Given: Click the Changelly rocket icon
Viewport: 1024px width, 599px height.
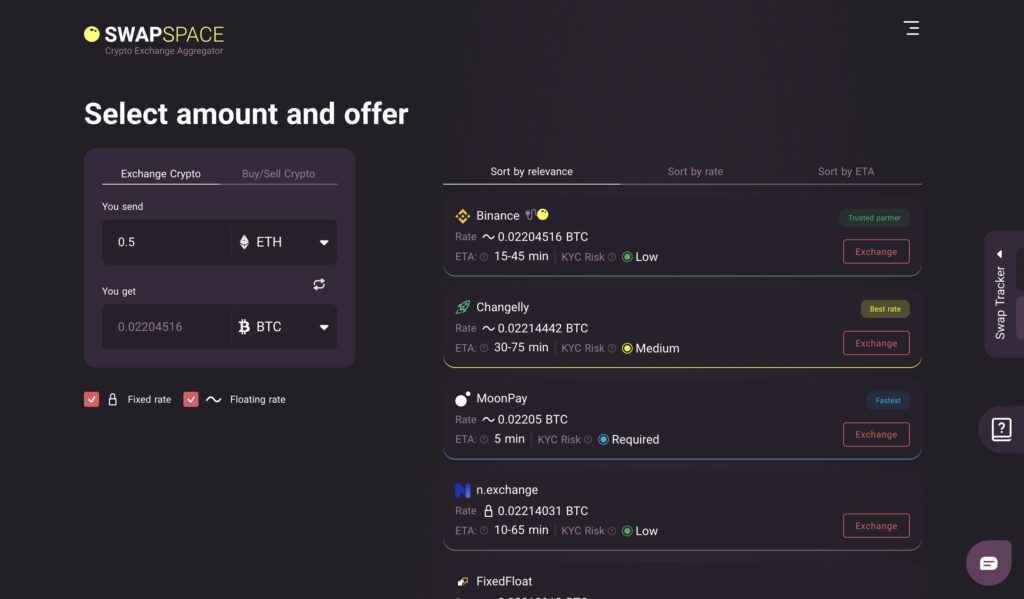Looking at the screenshot, I should pos(462,307).
